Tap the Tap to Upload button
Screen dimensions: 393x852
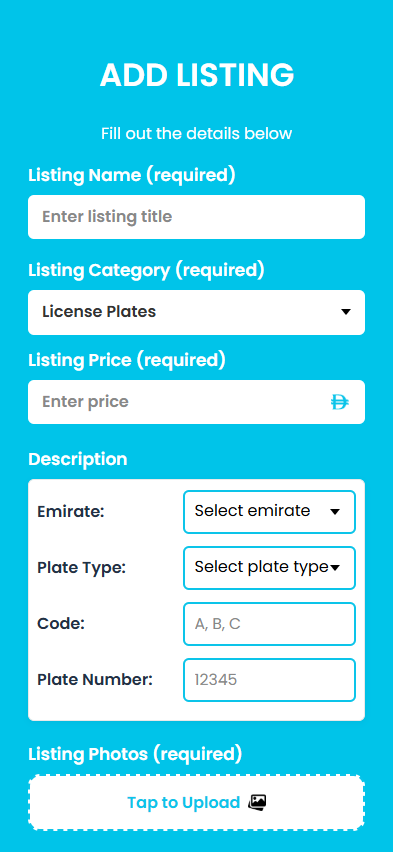(196, 803)
